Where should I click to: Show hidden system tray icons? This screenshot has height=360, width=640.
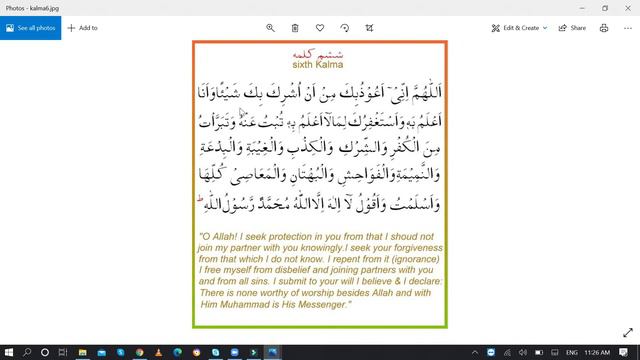click(x=475, y=352)
